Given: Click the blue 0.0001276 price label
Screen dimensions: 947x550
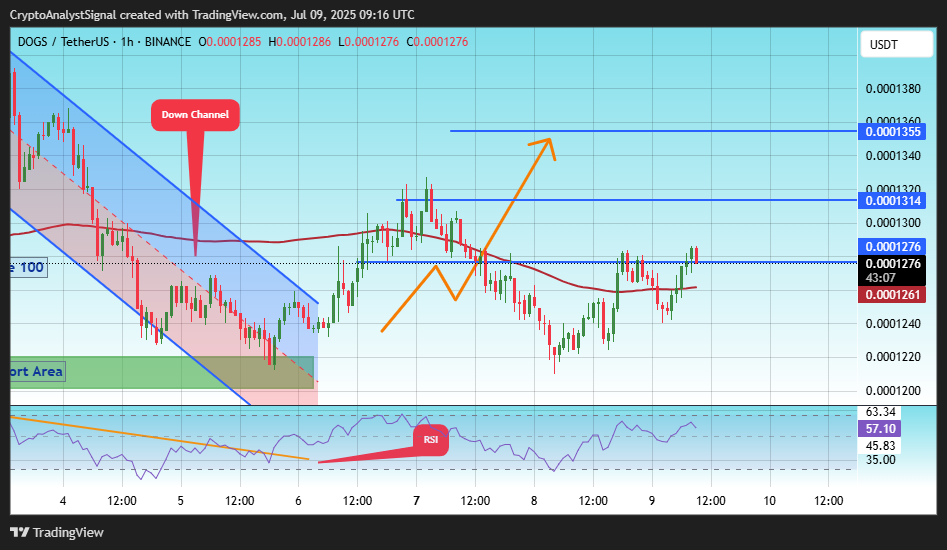Looking at the screenshot, I should (x=892, y=246).
